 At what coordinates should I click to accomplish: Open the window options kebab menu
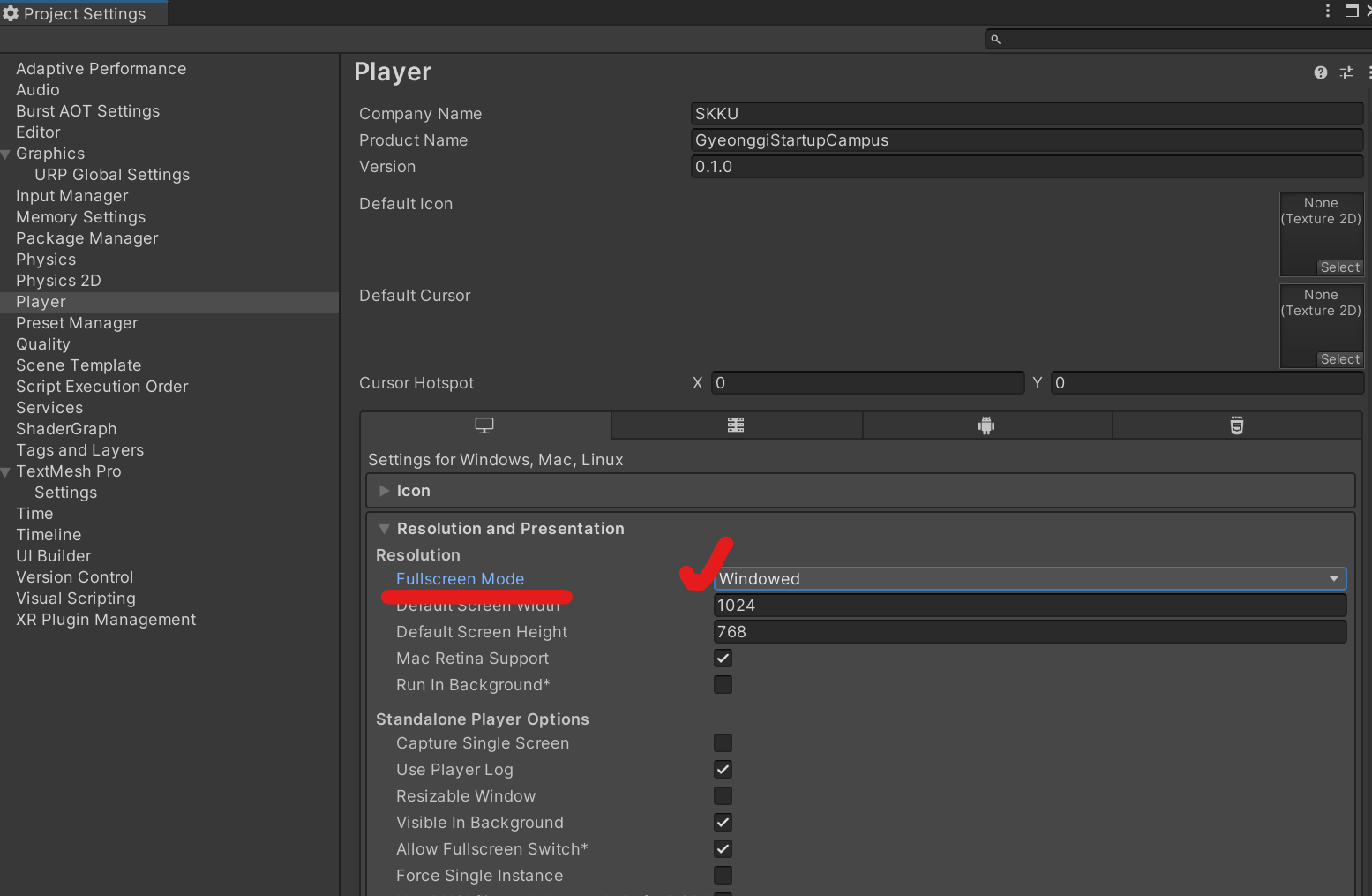[x=1327, y=11]
